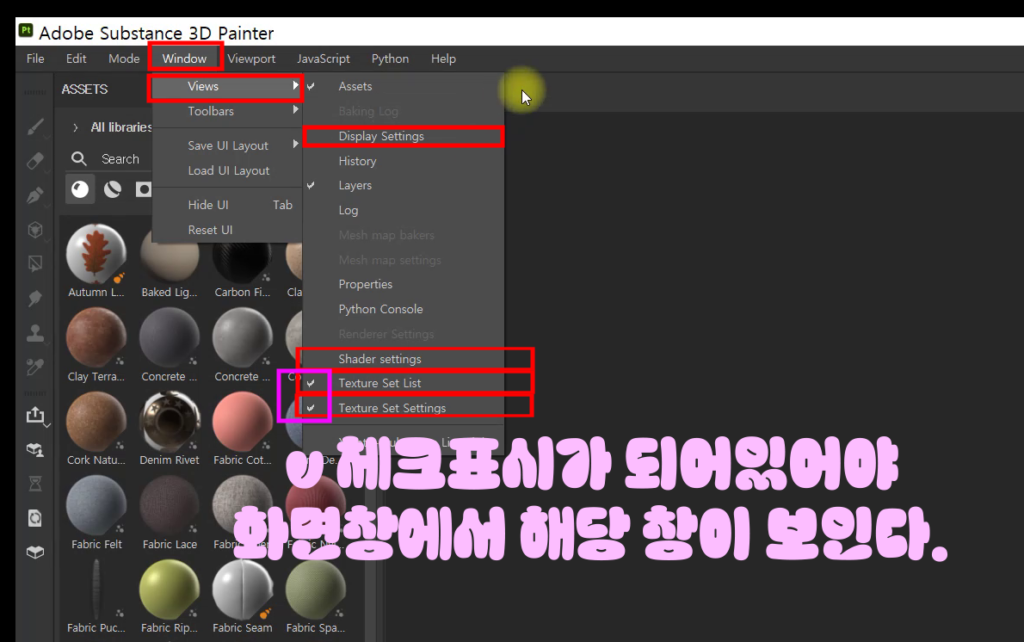1024x642 pixels.
Task: Click Hide UI menu entry
Action: (x=227, y=205)
